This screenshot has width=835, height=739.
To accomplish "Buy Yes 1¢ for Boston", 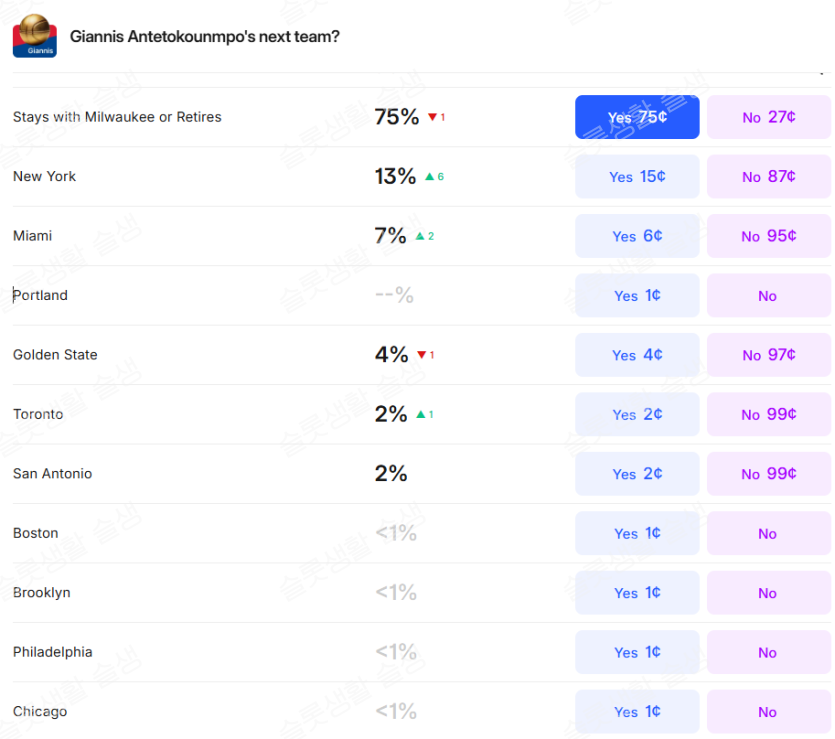I will point(637,534).
